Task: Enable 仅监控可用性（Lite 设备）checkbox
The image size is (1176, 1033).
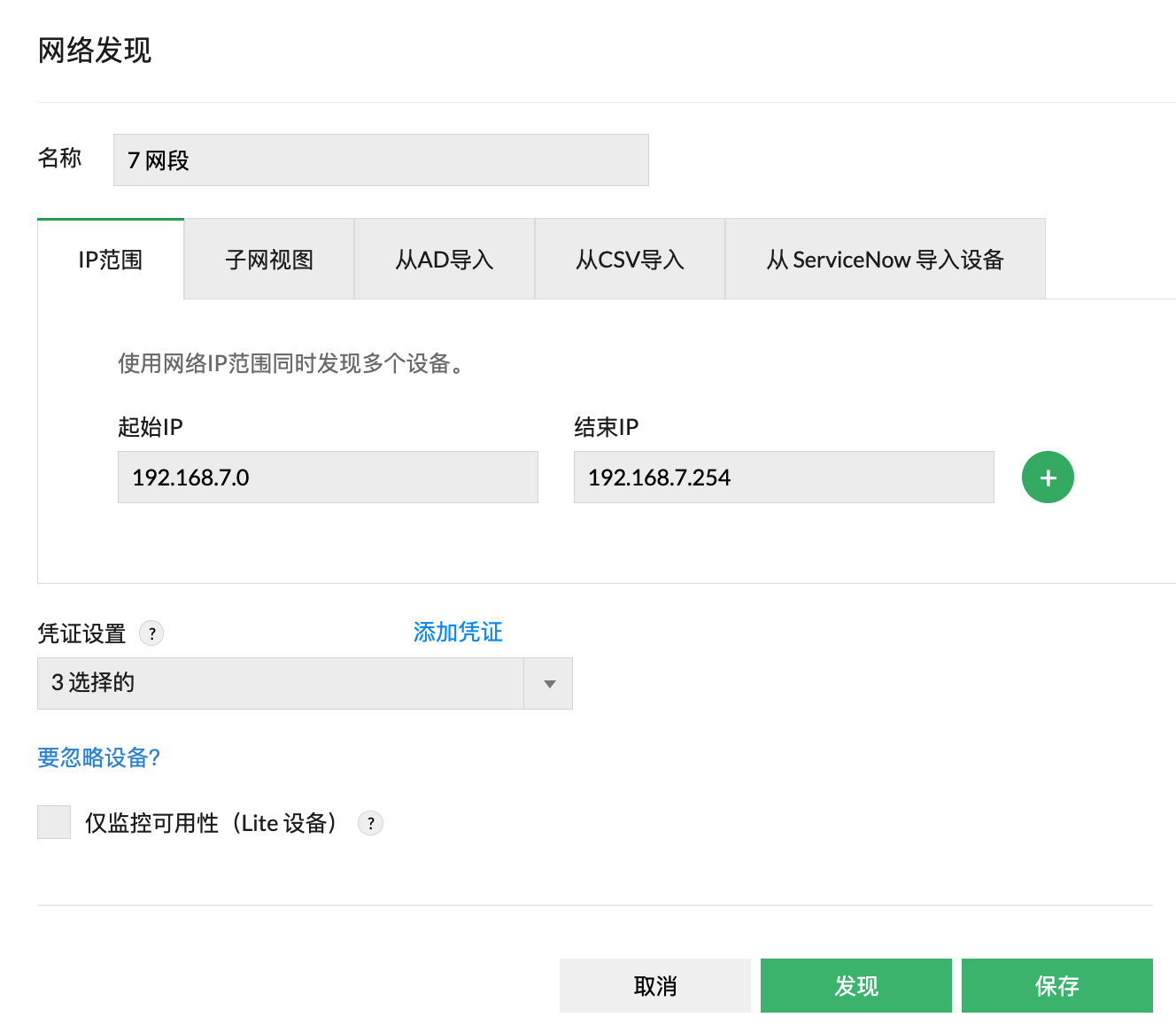Action: [53, 821]
